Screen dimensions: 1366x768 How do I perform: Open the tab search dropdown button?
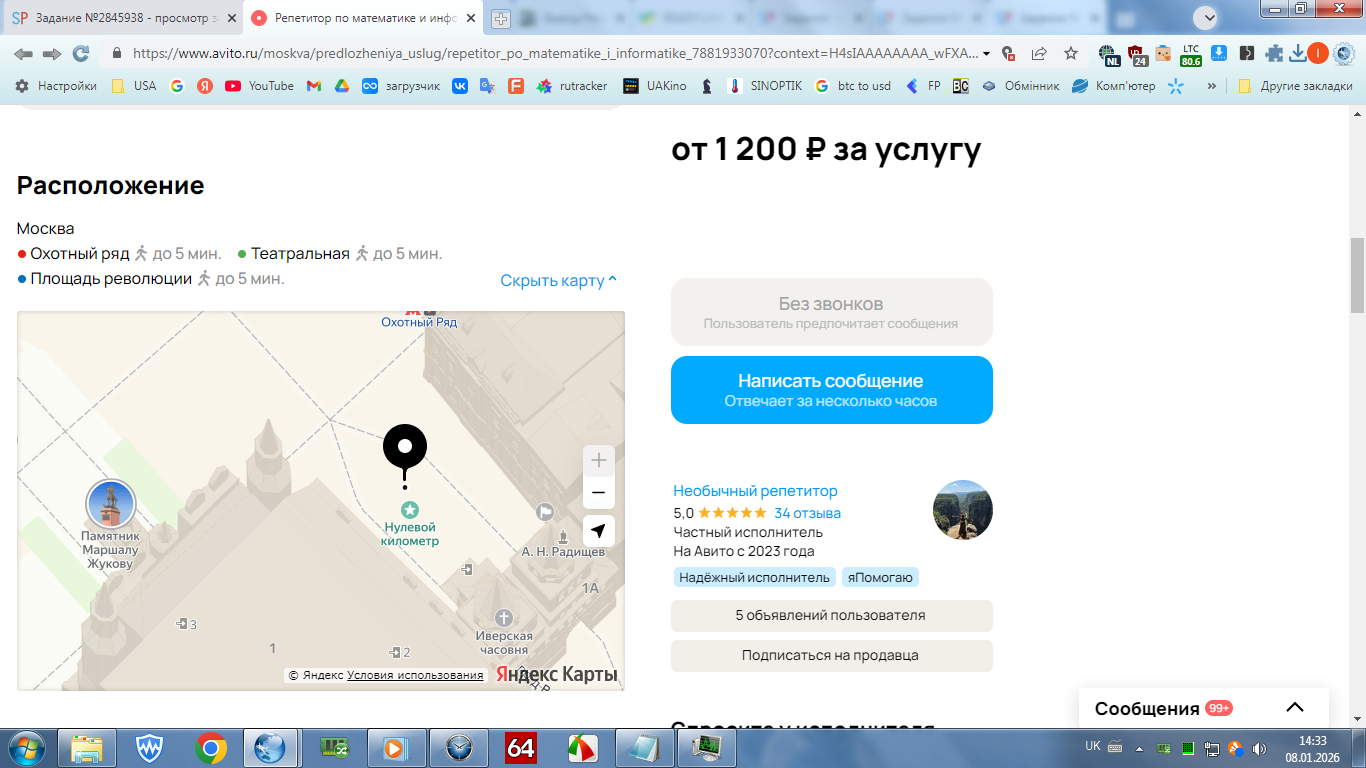tap(1206, 17)
